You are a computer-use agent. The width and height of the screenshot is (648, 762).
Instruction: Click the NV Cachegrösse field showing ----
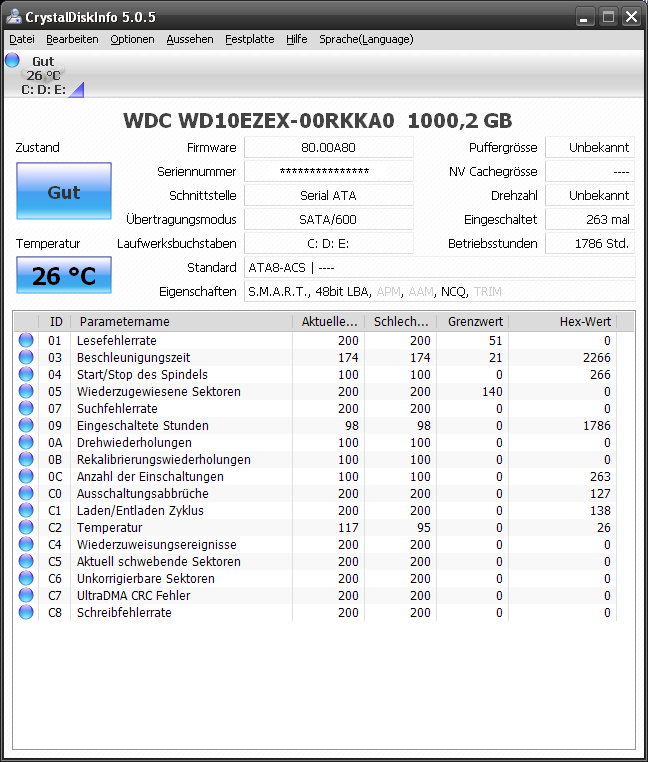[590, 171]
